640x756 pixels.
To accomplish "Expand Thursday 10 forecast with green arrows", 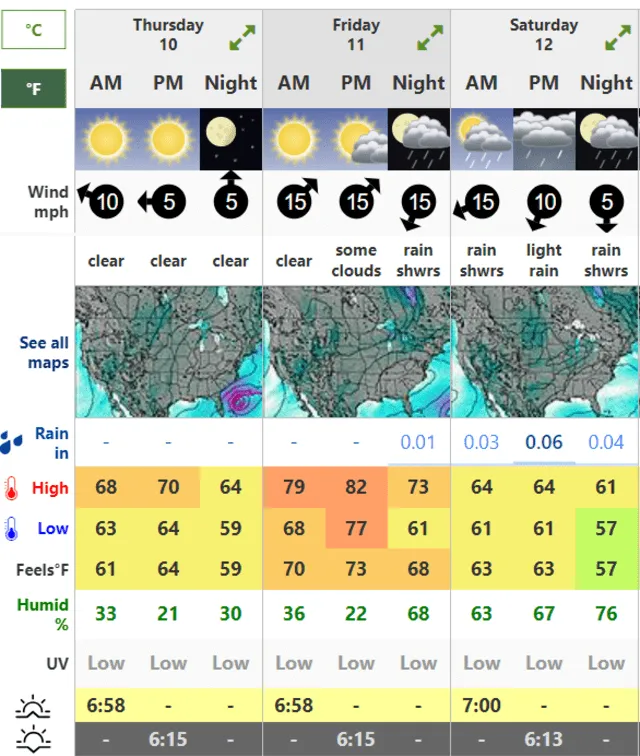I will (x=241, y=39).
